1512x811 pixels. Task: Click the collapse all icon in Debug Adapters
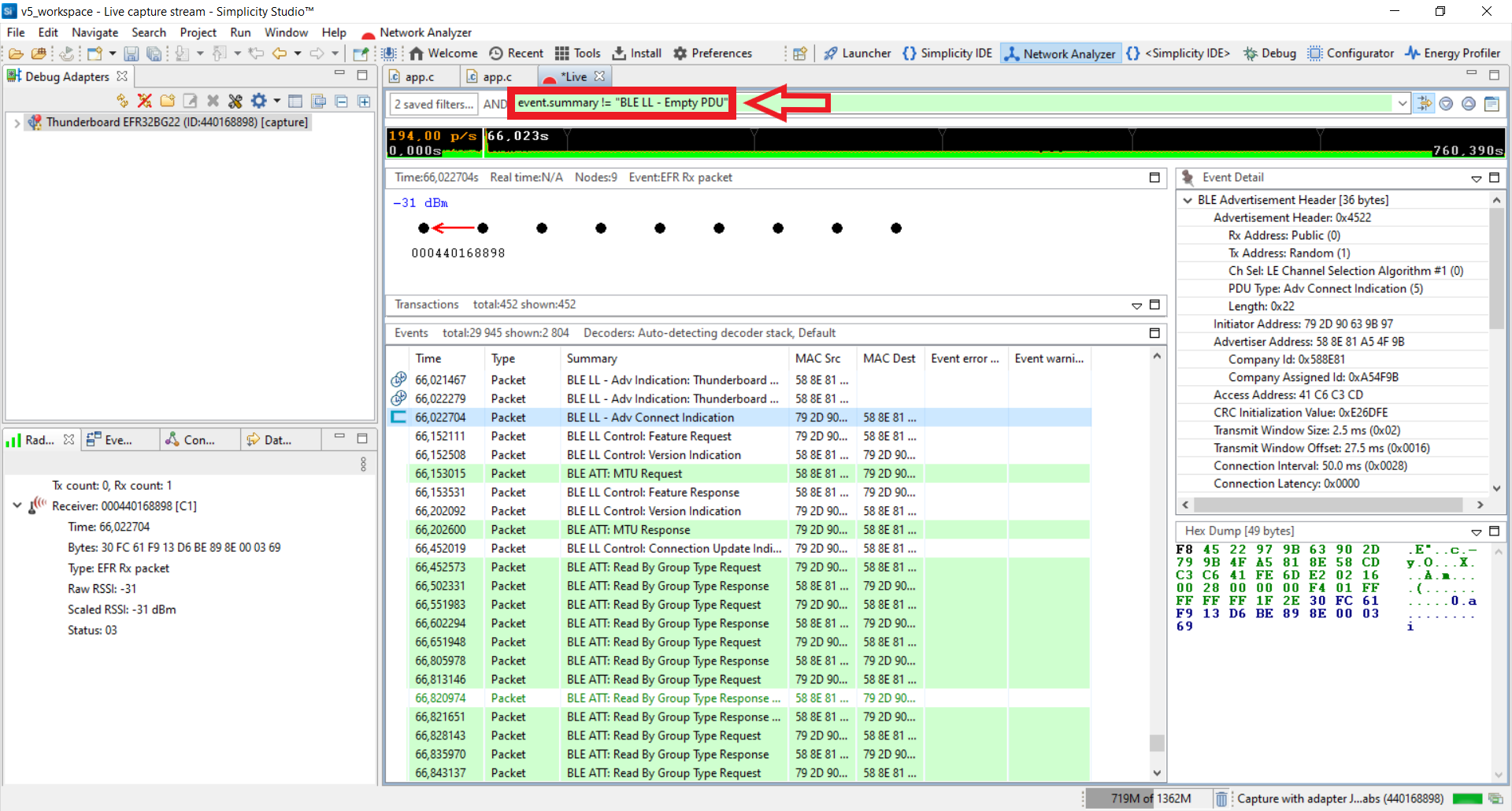pos(342,101)
